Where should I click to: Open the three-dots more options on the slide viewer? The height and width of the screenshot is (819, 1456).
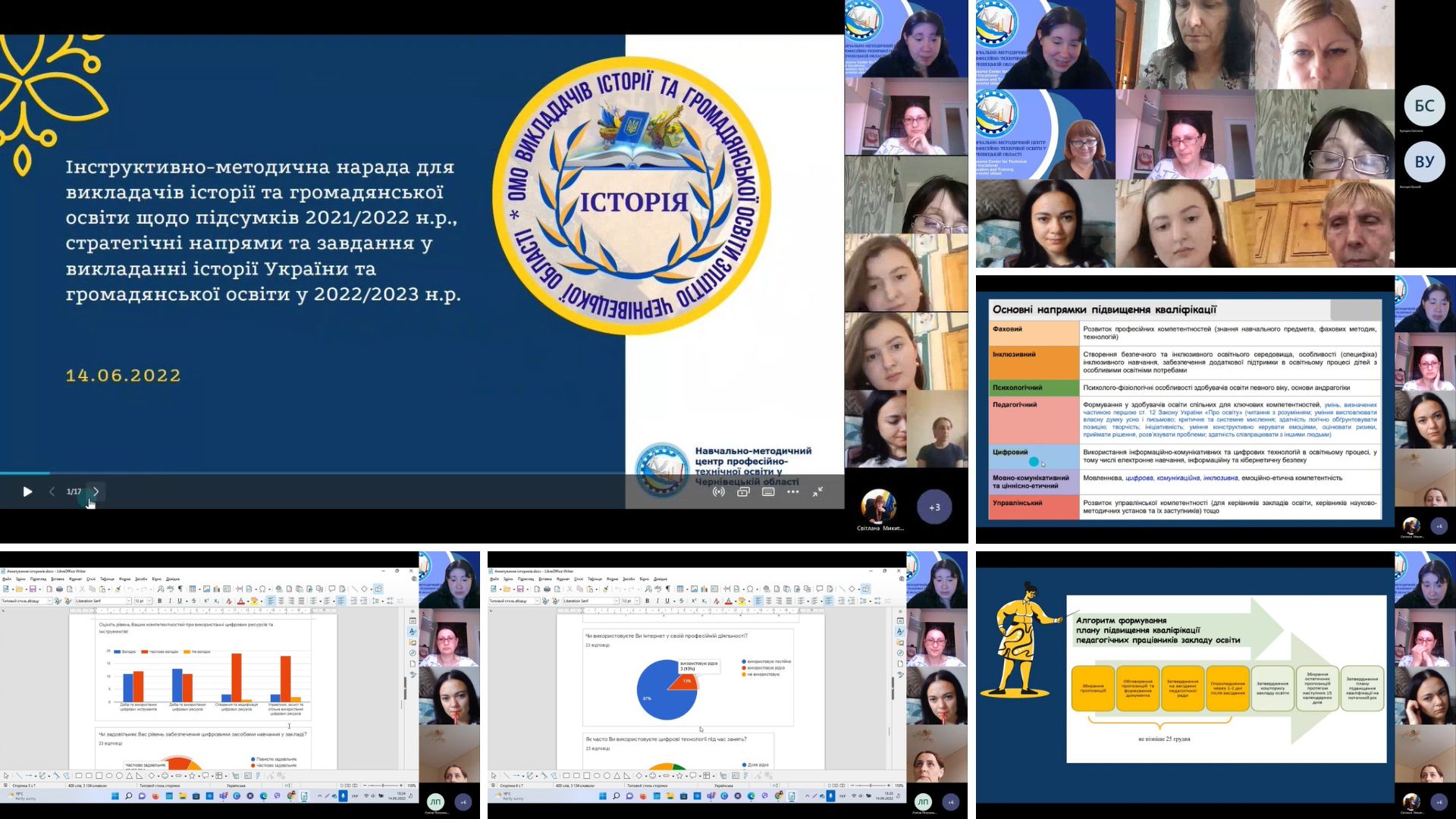792,492
